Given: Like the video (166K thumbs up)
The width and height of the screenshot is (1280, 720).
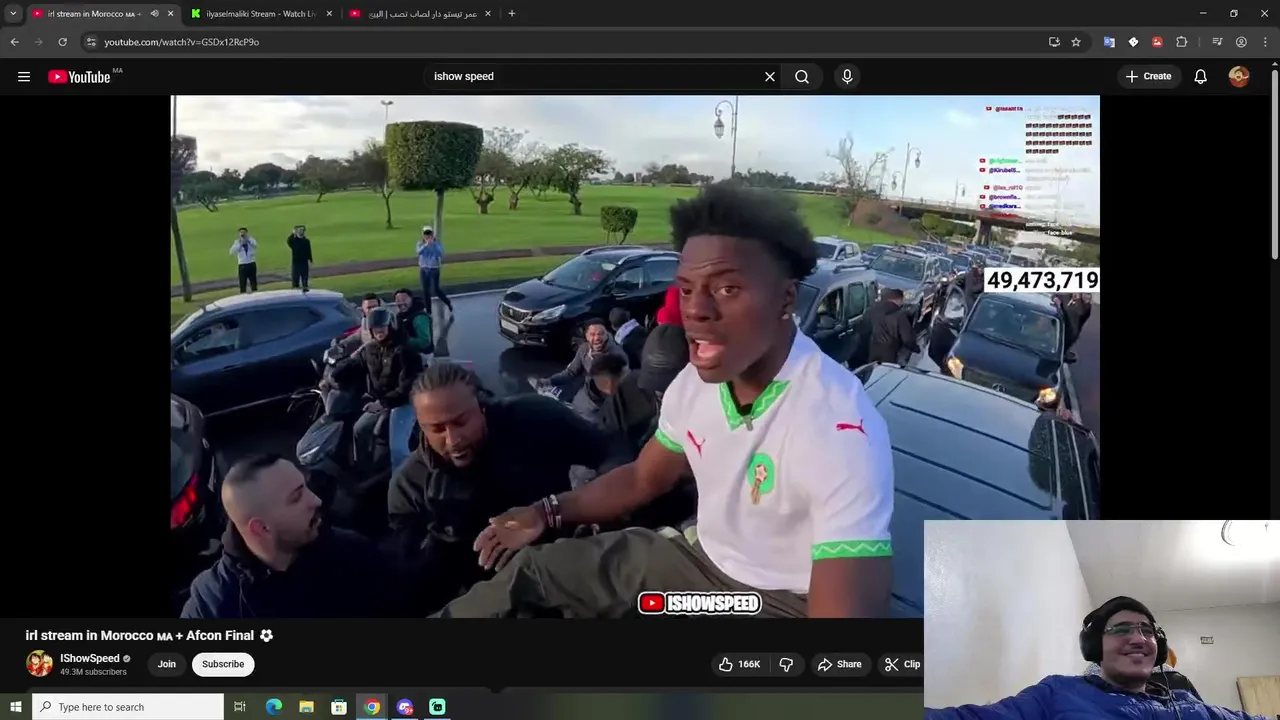Looking at the screenshot, I should click(x=739, y=664).
